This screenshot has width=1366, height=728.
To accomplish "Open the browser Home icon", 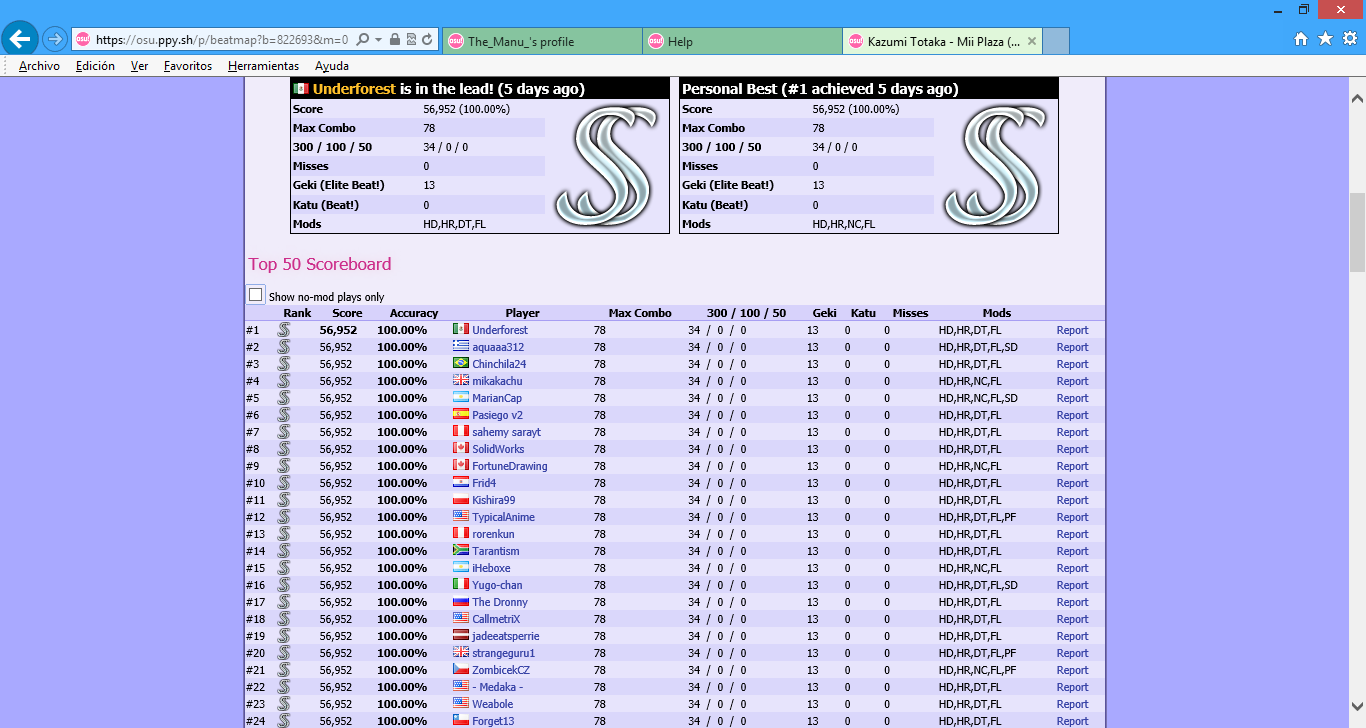I will click(x=1301, y=39).
